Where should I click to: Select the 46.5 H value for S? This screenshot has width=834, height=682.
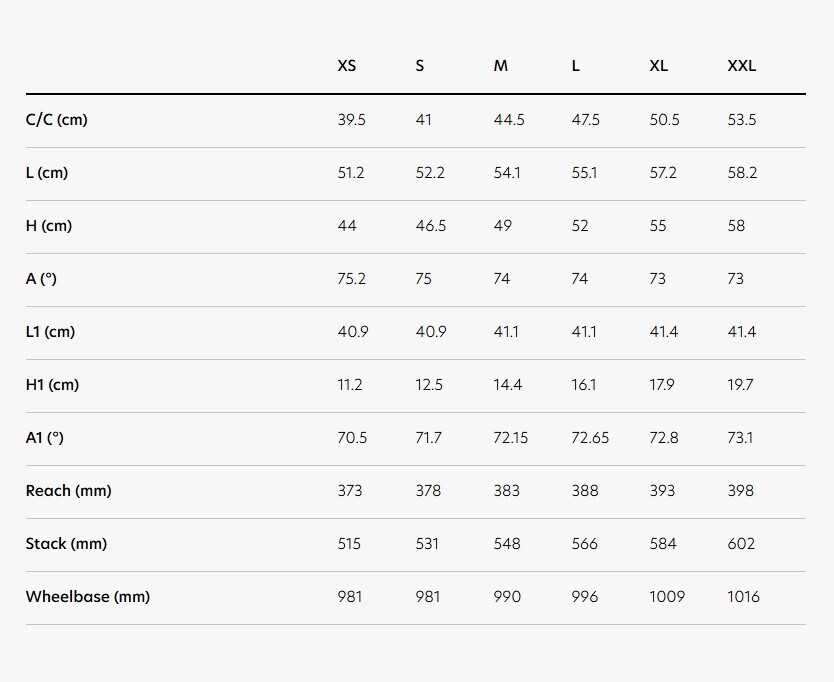431,226
